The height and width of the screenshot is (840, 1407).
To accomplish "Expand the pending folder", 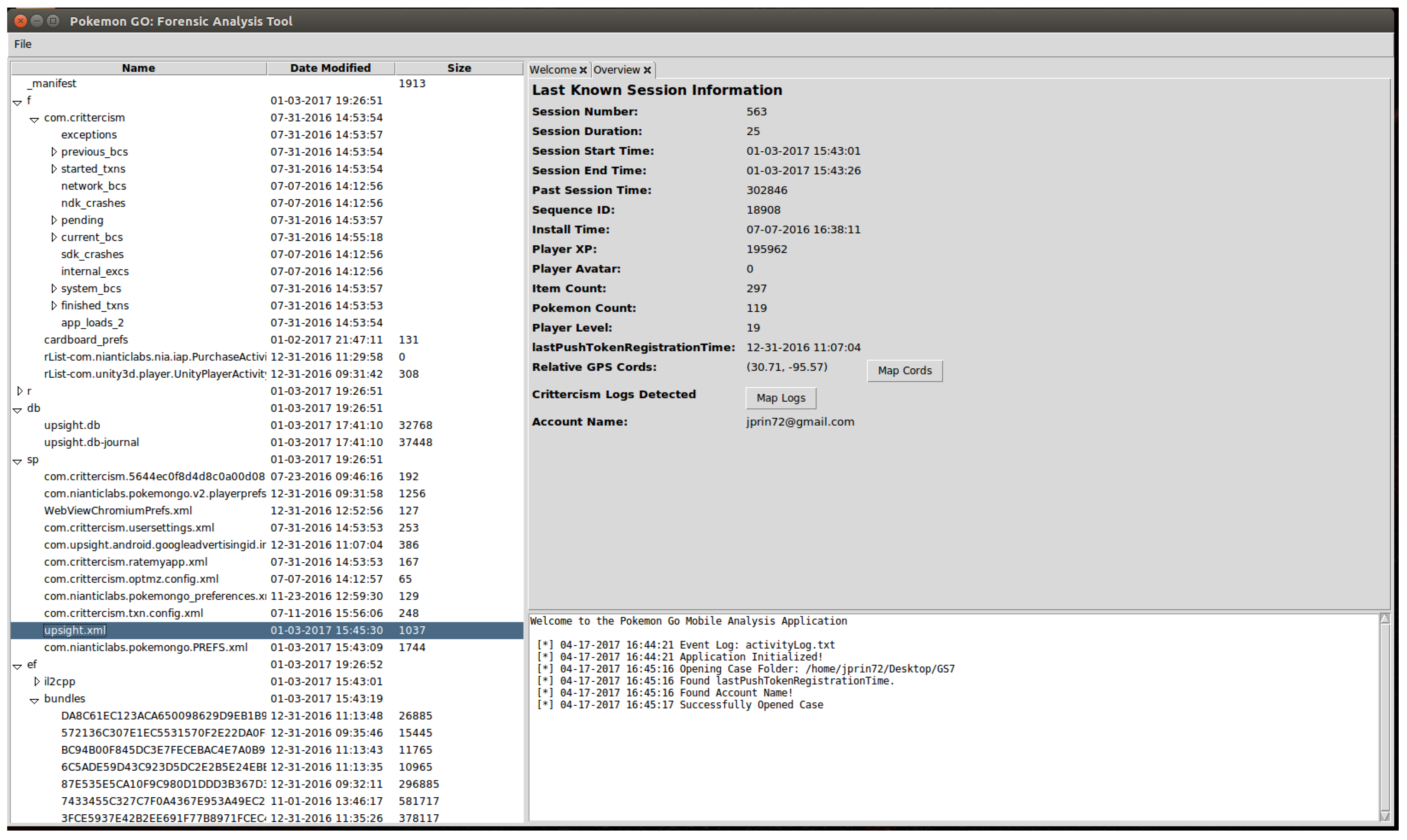I will (x=54, y=220).
